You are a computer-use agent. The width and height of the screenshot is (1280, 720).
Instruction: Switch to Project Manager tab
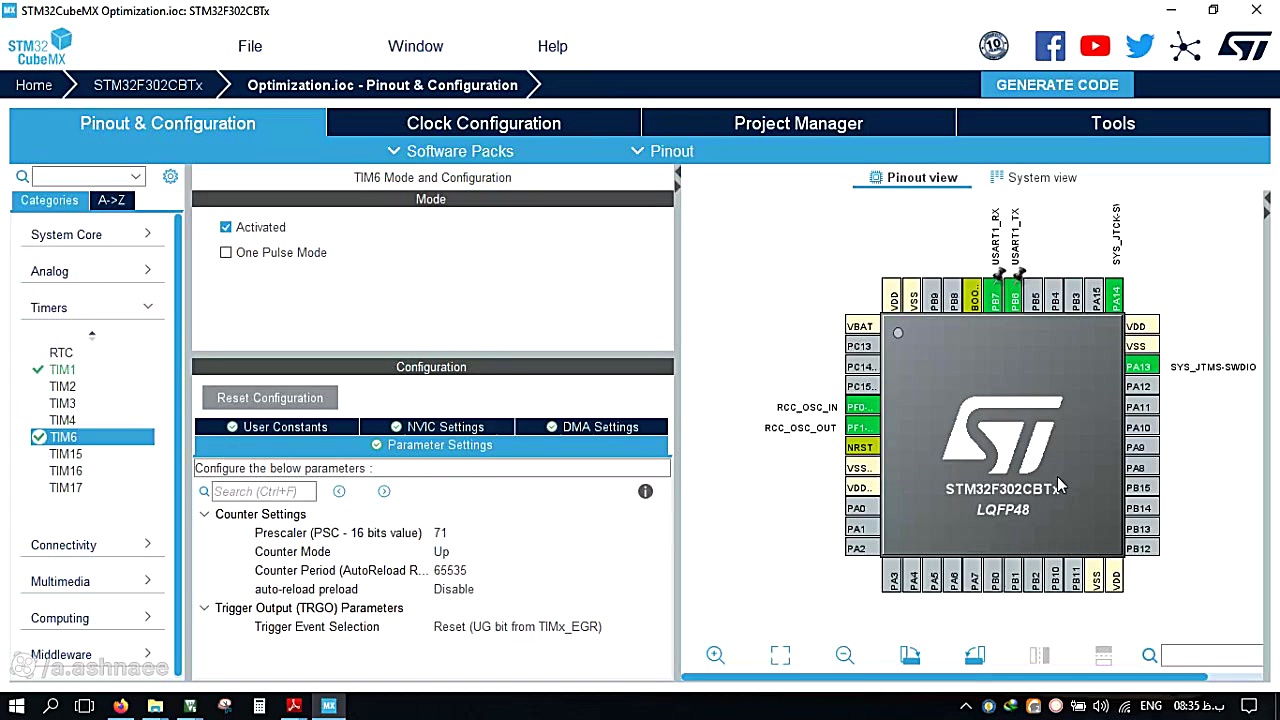pos(798,123)
